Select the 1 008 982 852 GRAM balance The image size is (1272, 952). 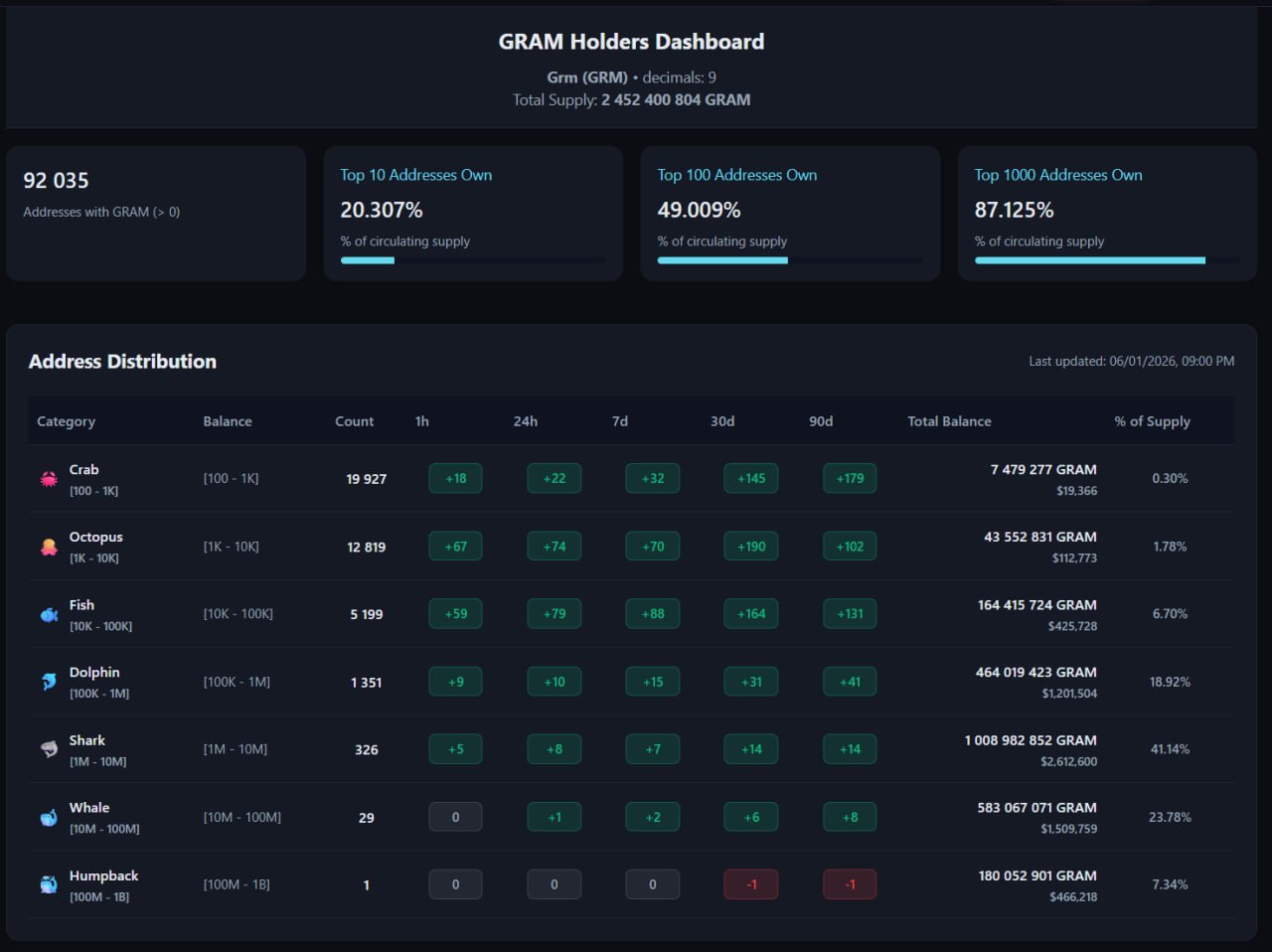(x=1031, y=740)
